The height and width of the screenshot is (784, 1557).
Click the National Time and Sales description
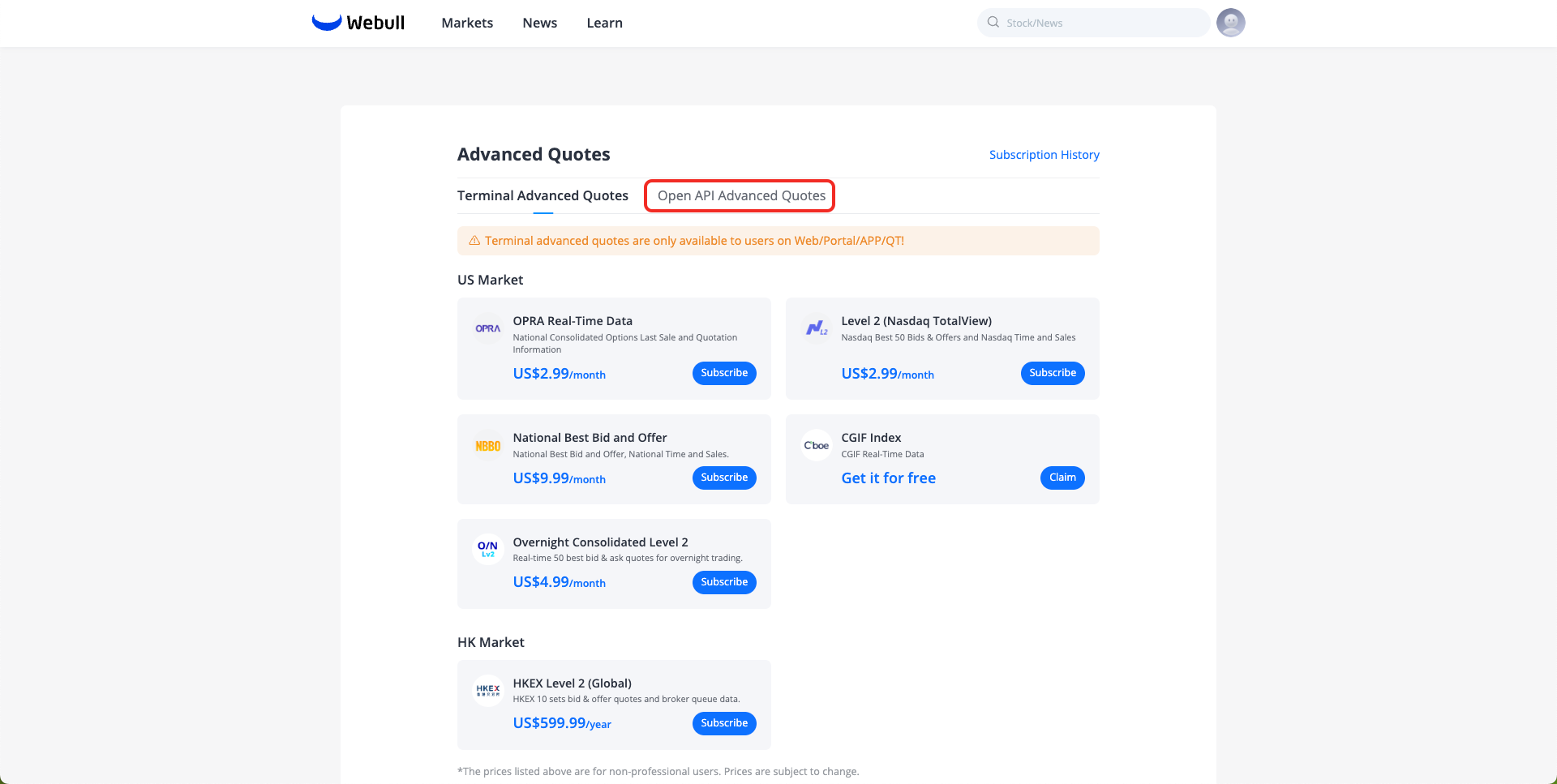[621, 454]
